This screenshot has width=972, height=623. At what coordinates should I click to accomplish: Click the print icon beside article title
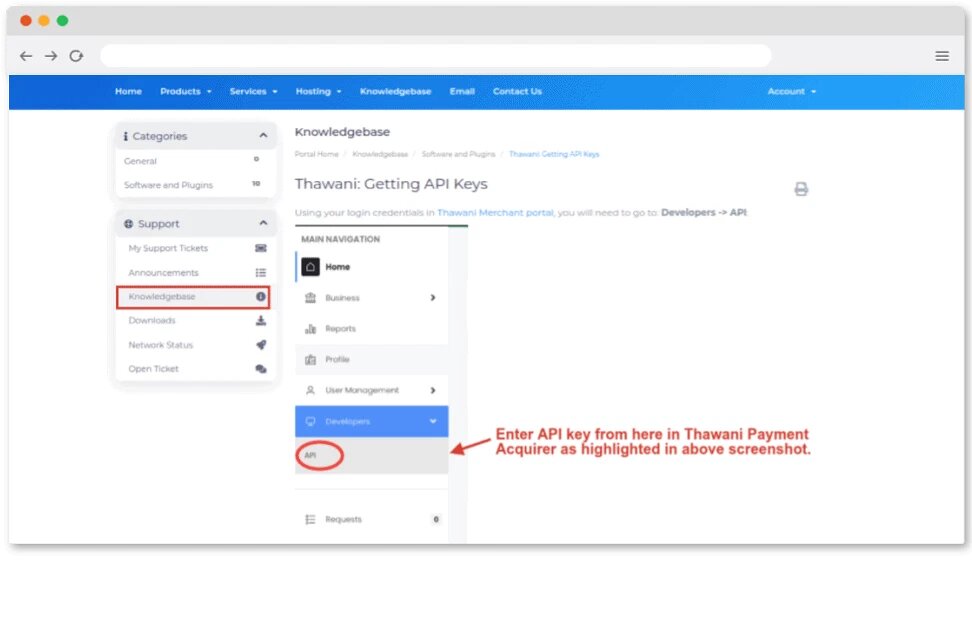click(801, 189)
